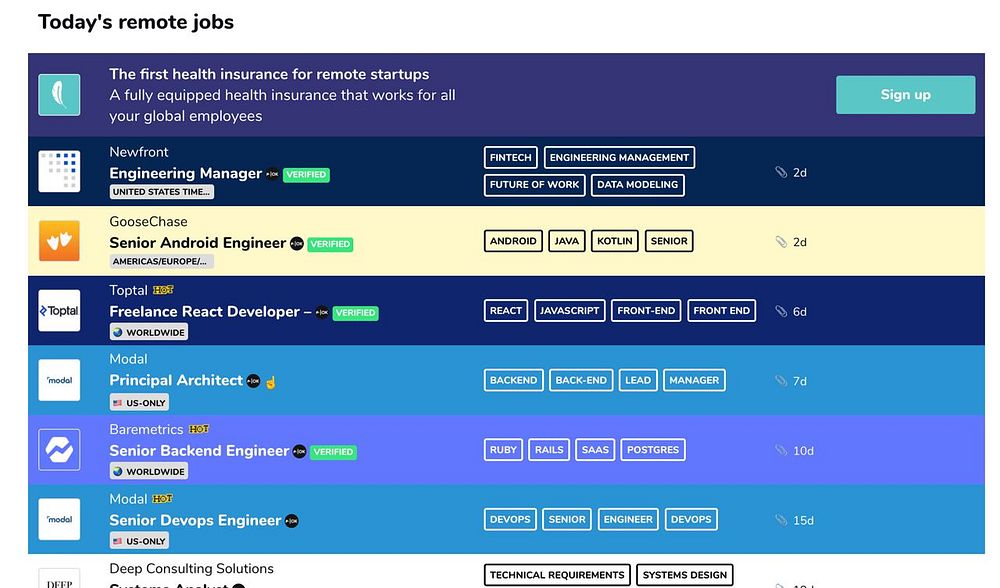
Task: Click VERIFIED badge beside Senior Backend Engineer
Action: click(x=333, y=452)
